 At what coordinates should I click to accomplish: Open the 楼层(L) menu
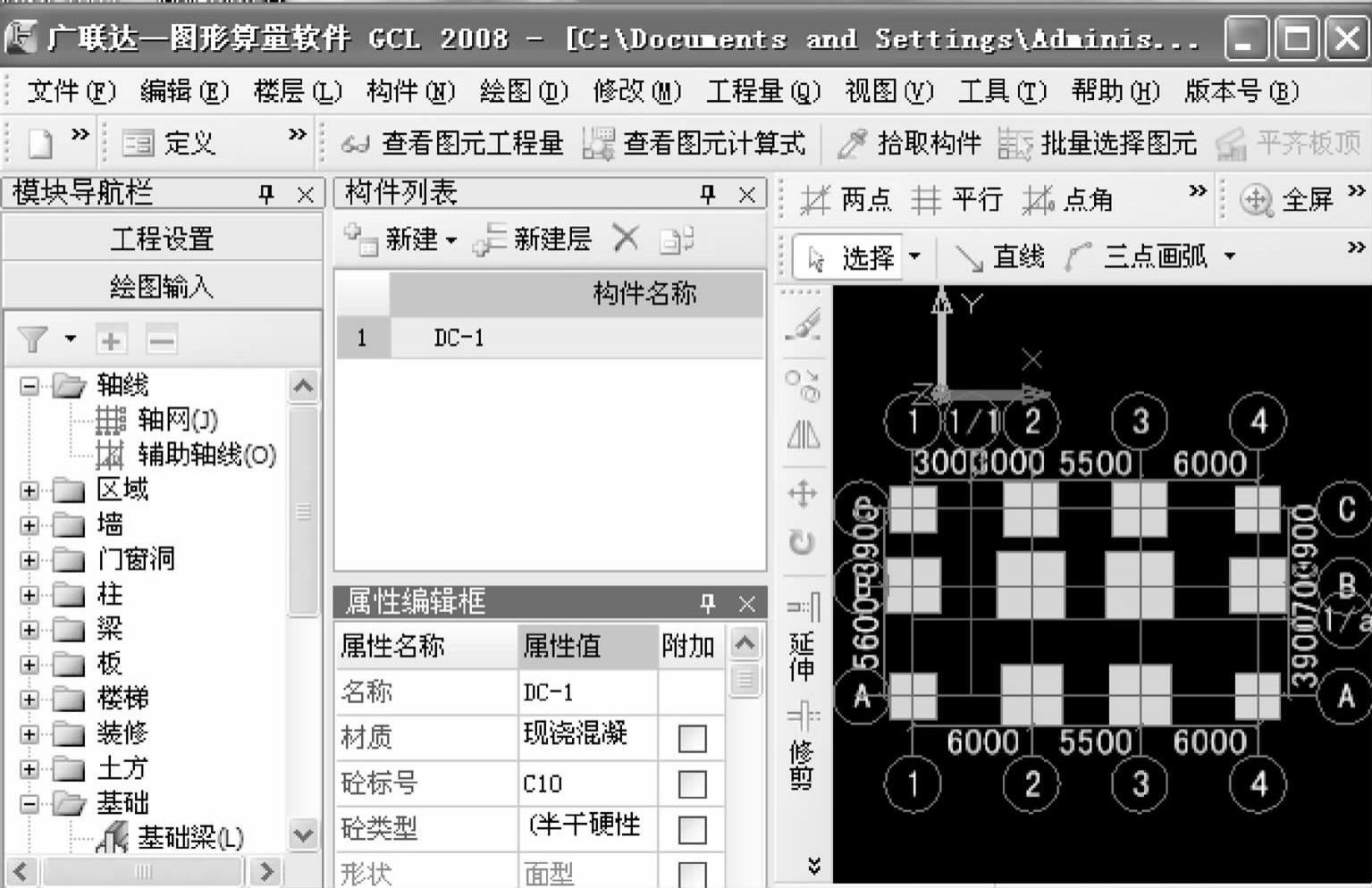coord(298,91)
